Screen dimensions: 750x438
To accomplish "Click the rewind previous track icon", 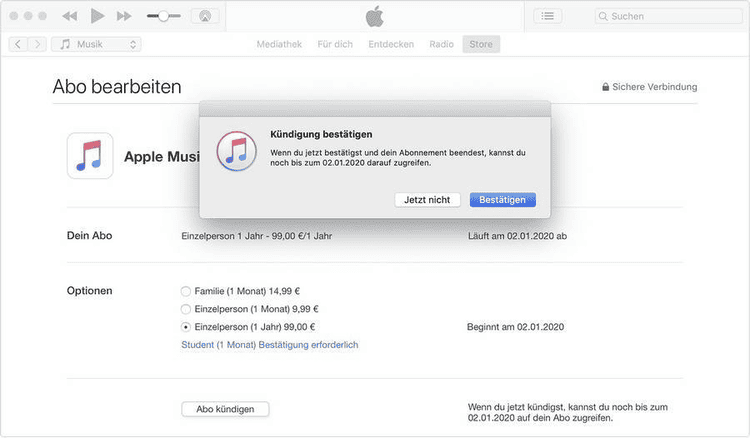I will pyautogui.click(x=70, y=16).
